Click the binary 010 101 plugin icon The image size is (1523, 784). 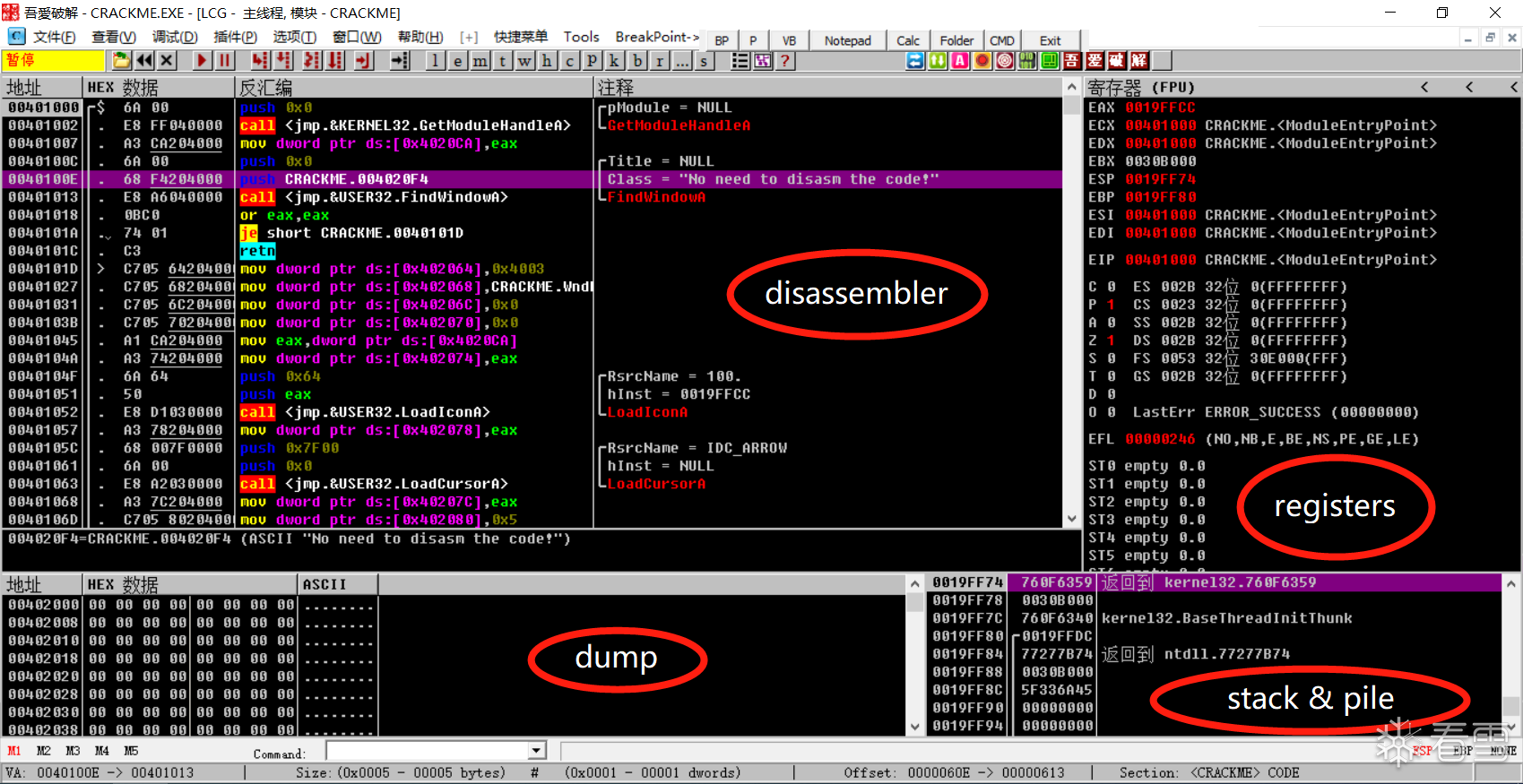click(x=1027, y=61)
